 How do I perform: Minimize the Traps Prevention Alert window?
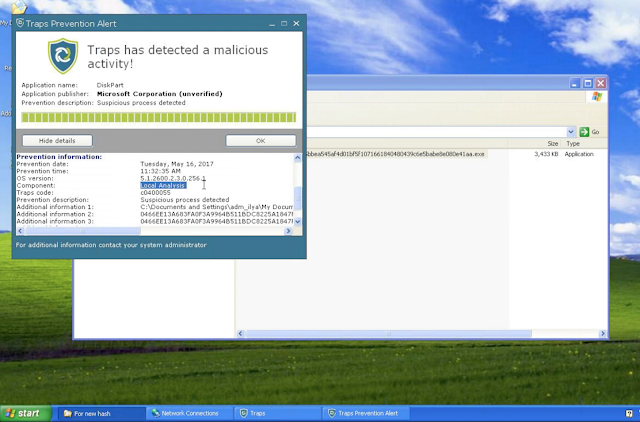tap(272, 24)
